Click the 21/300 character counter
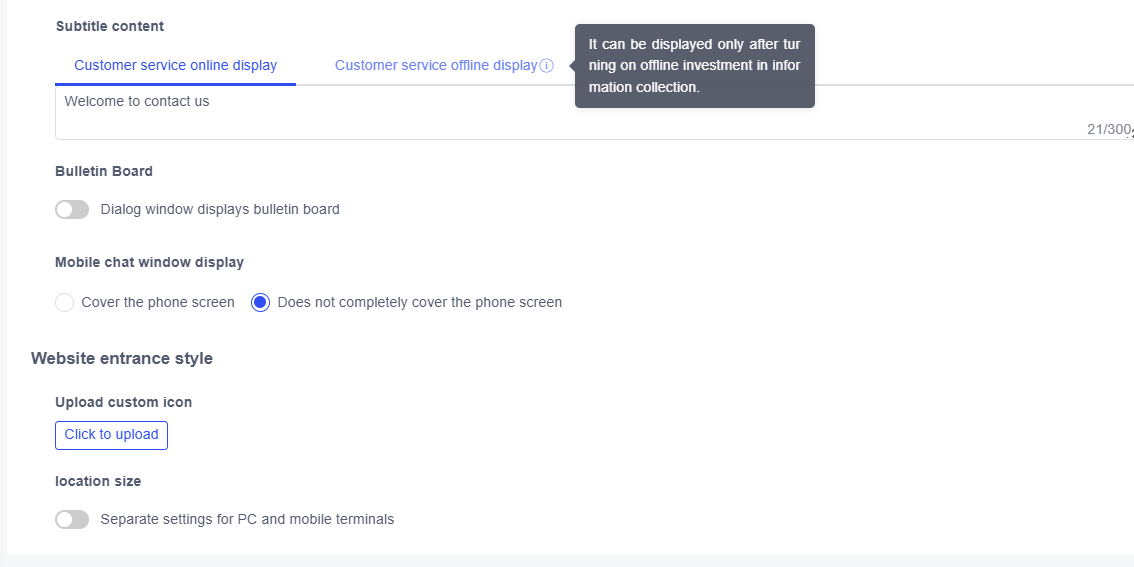 1108,129
